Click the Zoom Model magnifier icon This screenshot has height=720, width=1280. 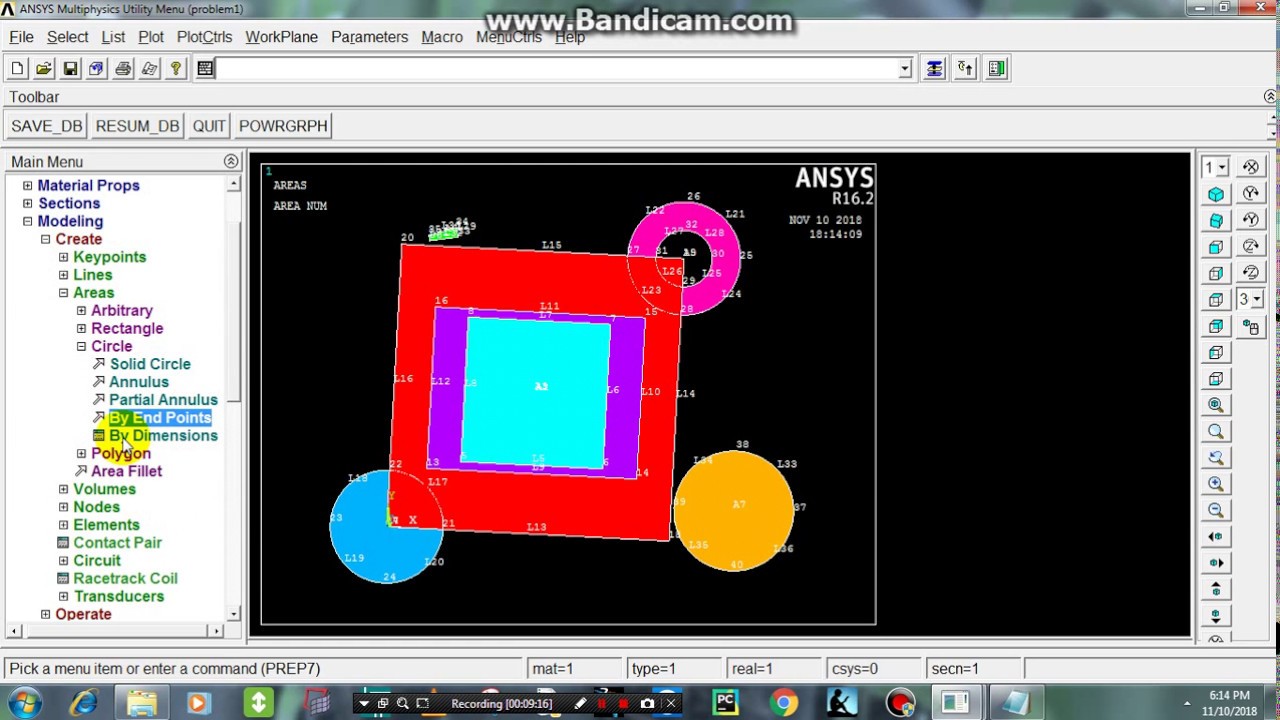point(1216,431)
